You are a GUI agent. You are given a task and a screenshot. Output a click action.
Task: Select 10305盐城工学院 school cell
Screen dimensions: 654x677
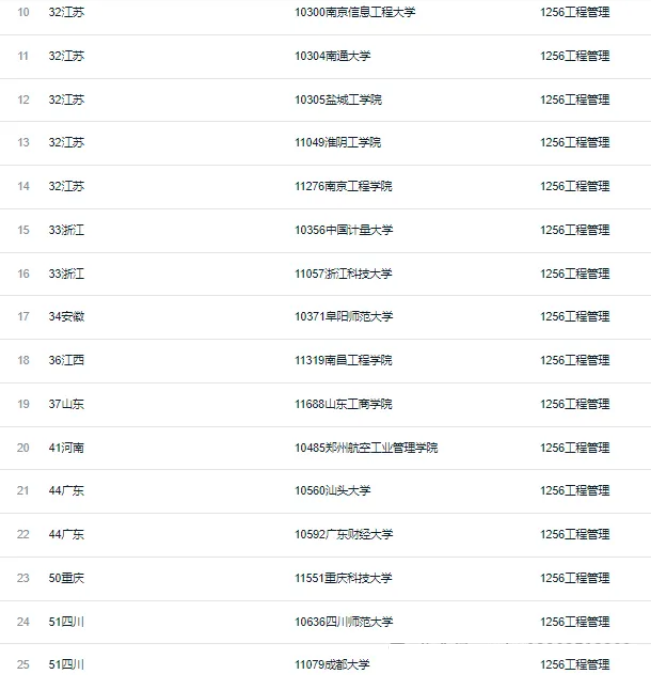click(x=338, y=100)
